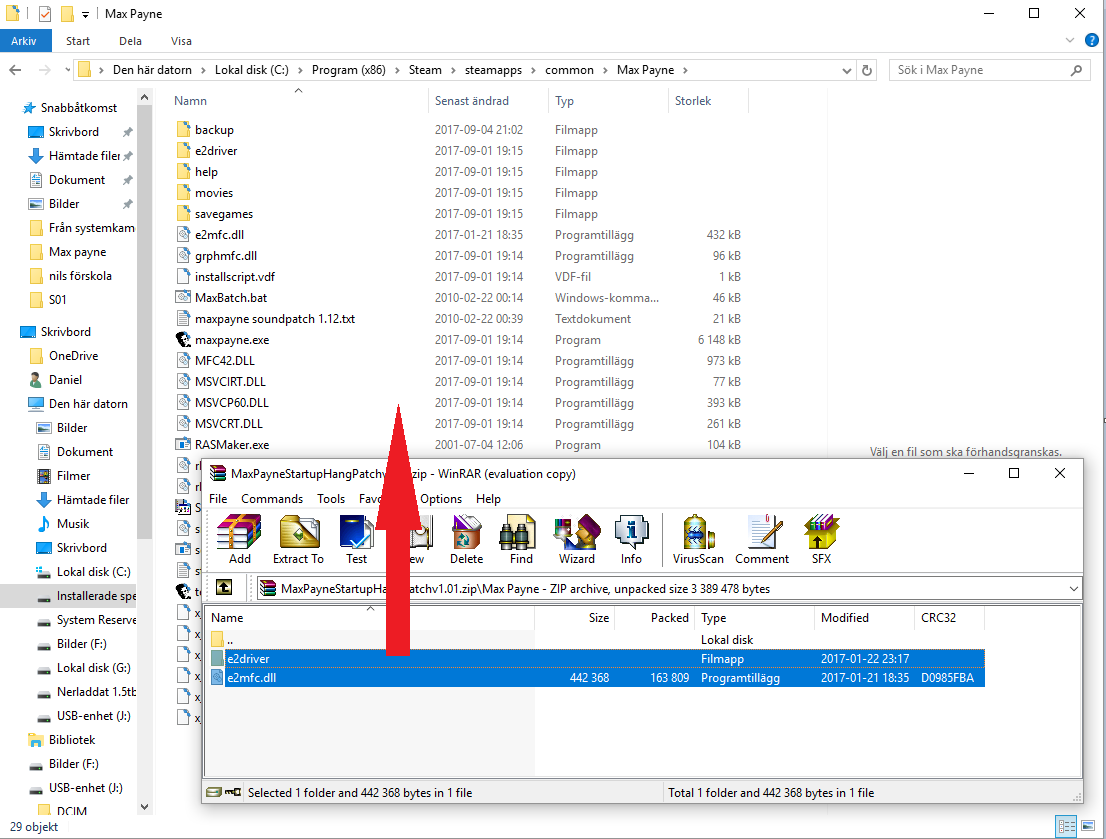
Task: Select OneDrive in navigation pane
Action: click(64, 356)
